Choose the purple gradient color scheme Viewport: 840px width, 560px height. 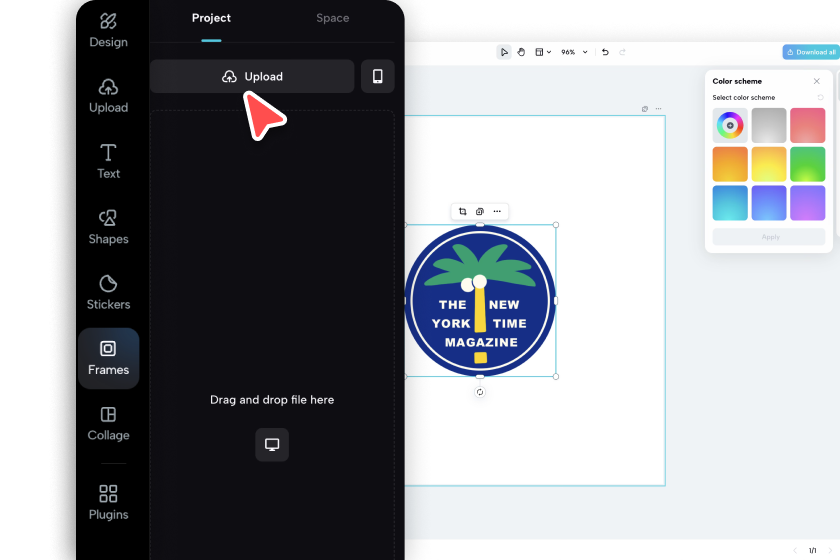[808, 203]
